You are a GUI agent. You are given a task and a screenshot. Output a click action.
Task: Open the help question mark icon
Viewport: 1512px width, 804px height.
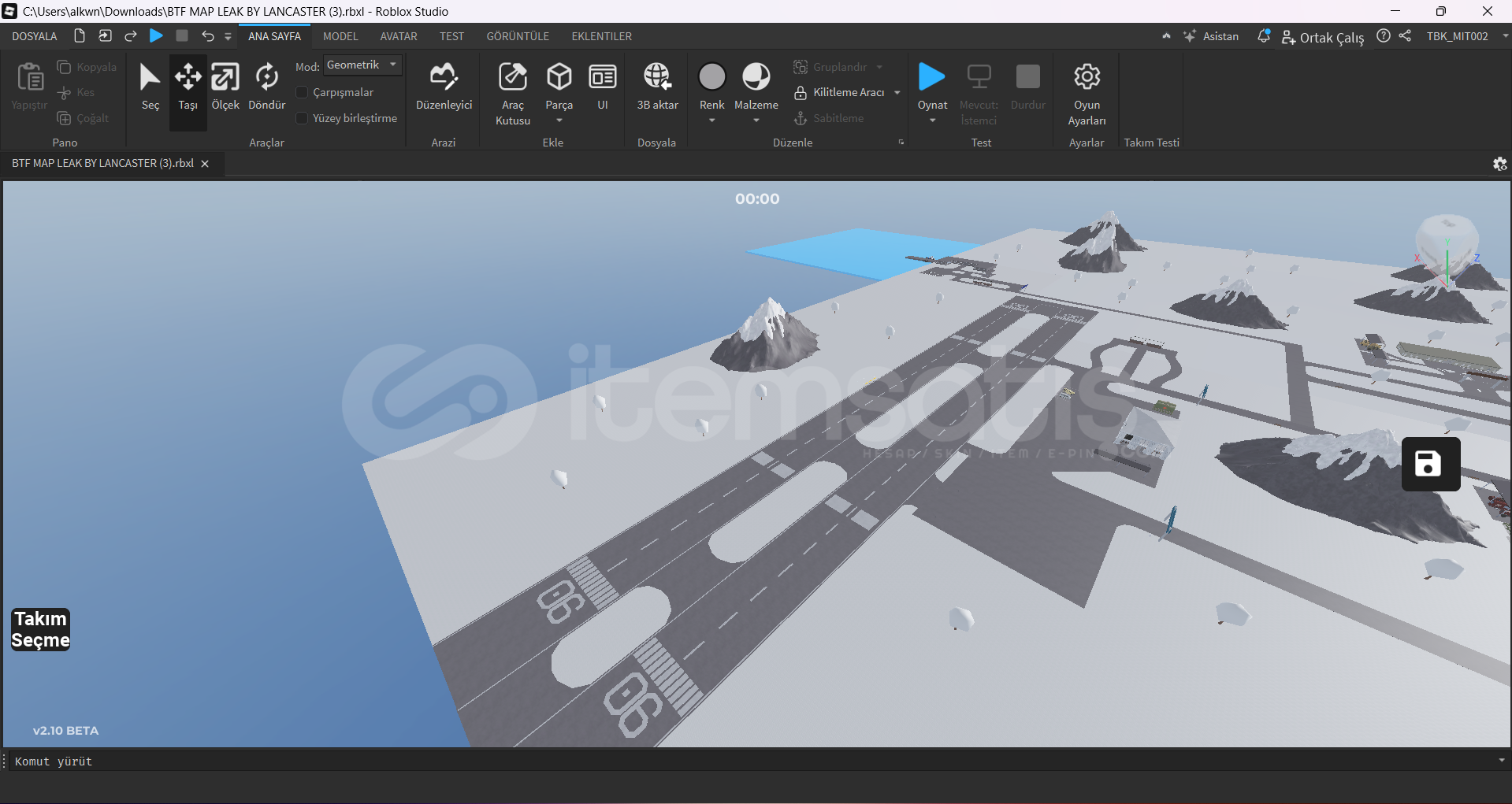click(x=1384, y=36)
